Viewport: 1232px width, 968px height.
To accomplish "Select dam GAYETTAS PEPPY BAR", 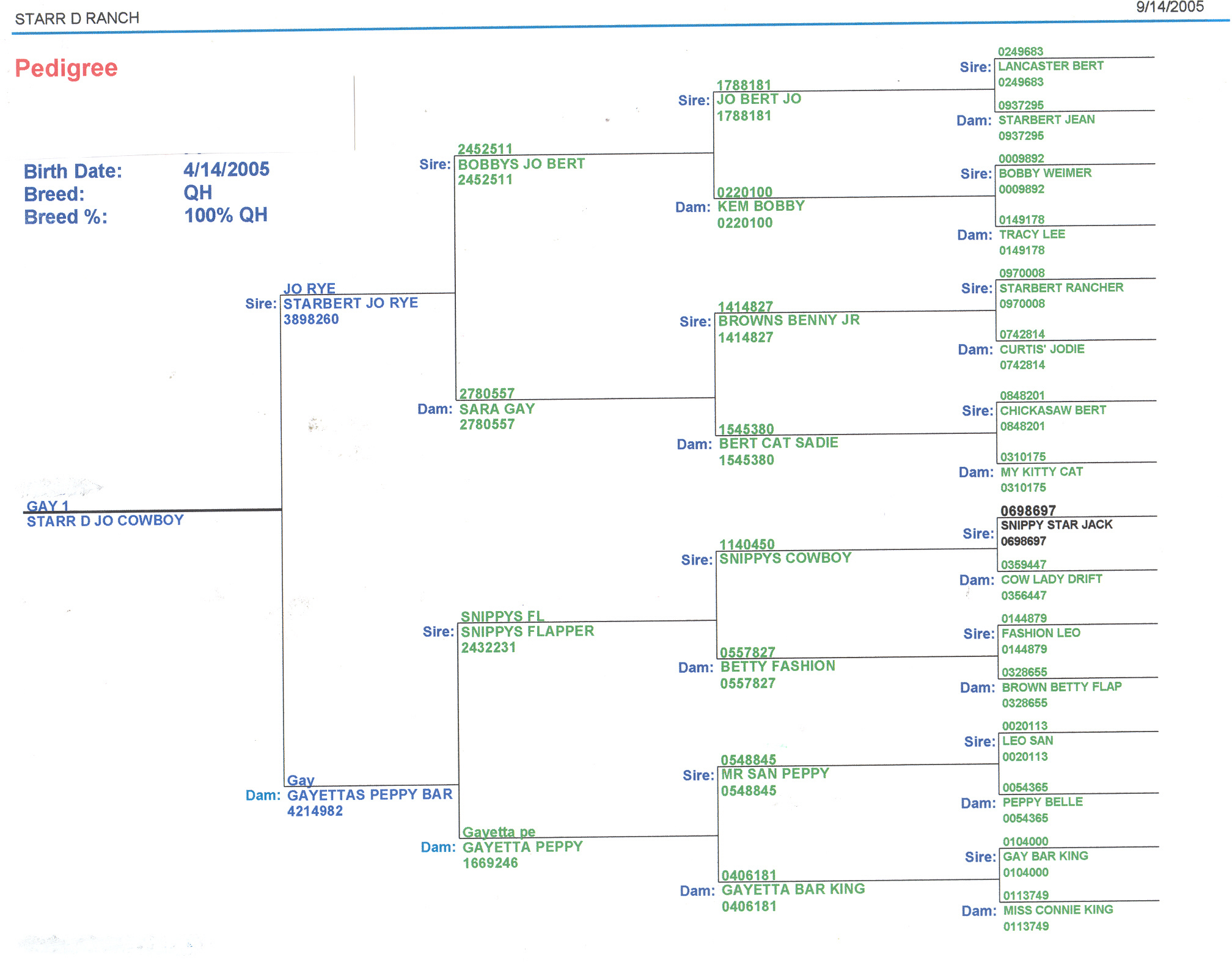I will click(x=370, y=794).
